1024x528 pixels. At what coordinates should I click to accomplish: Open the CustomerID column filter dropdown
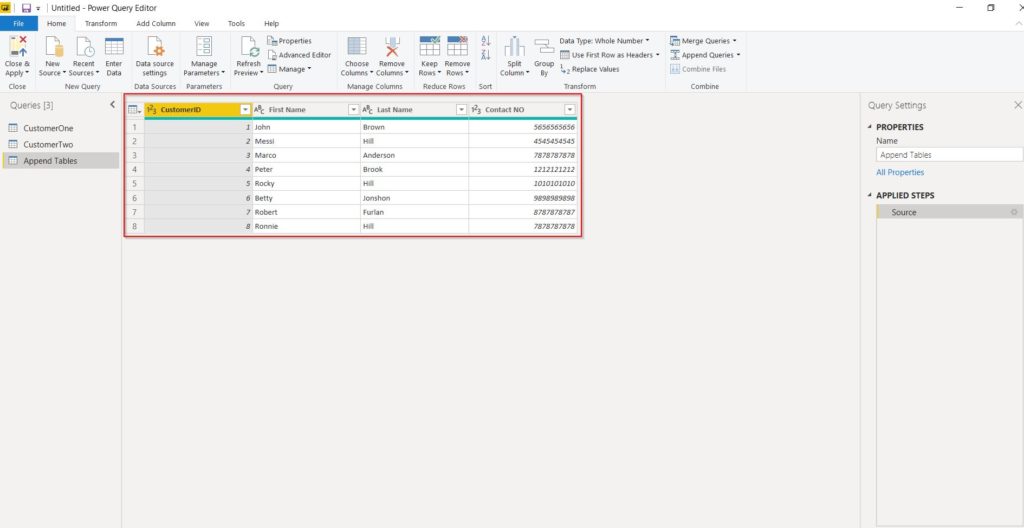point(245,110)
